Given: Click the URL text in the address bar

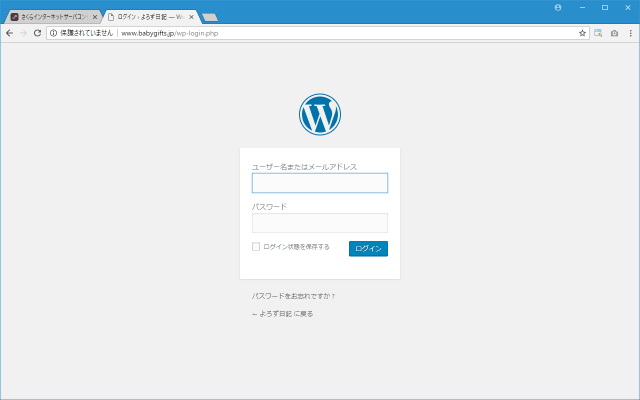Looking at the screenshot, I should 170,33.
